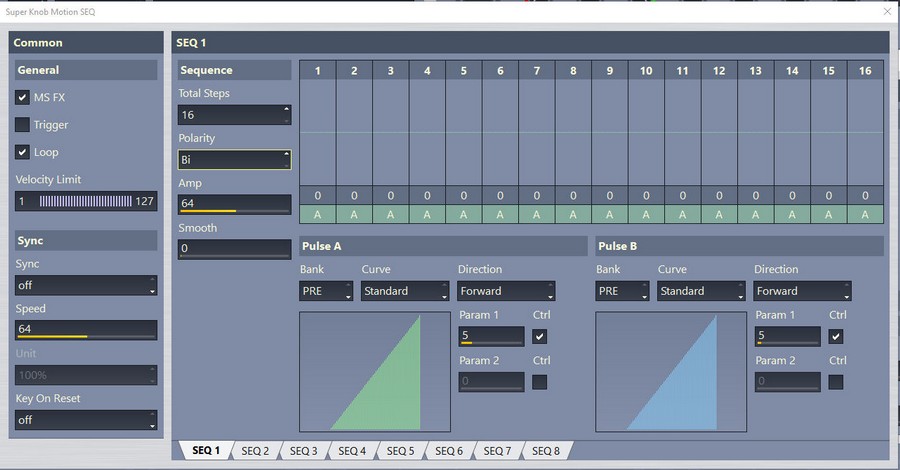This screenshot has width=900, height=470.
Task: Open the Pulse A Curve dropdown
Action: tap(405, 291)
